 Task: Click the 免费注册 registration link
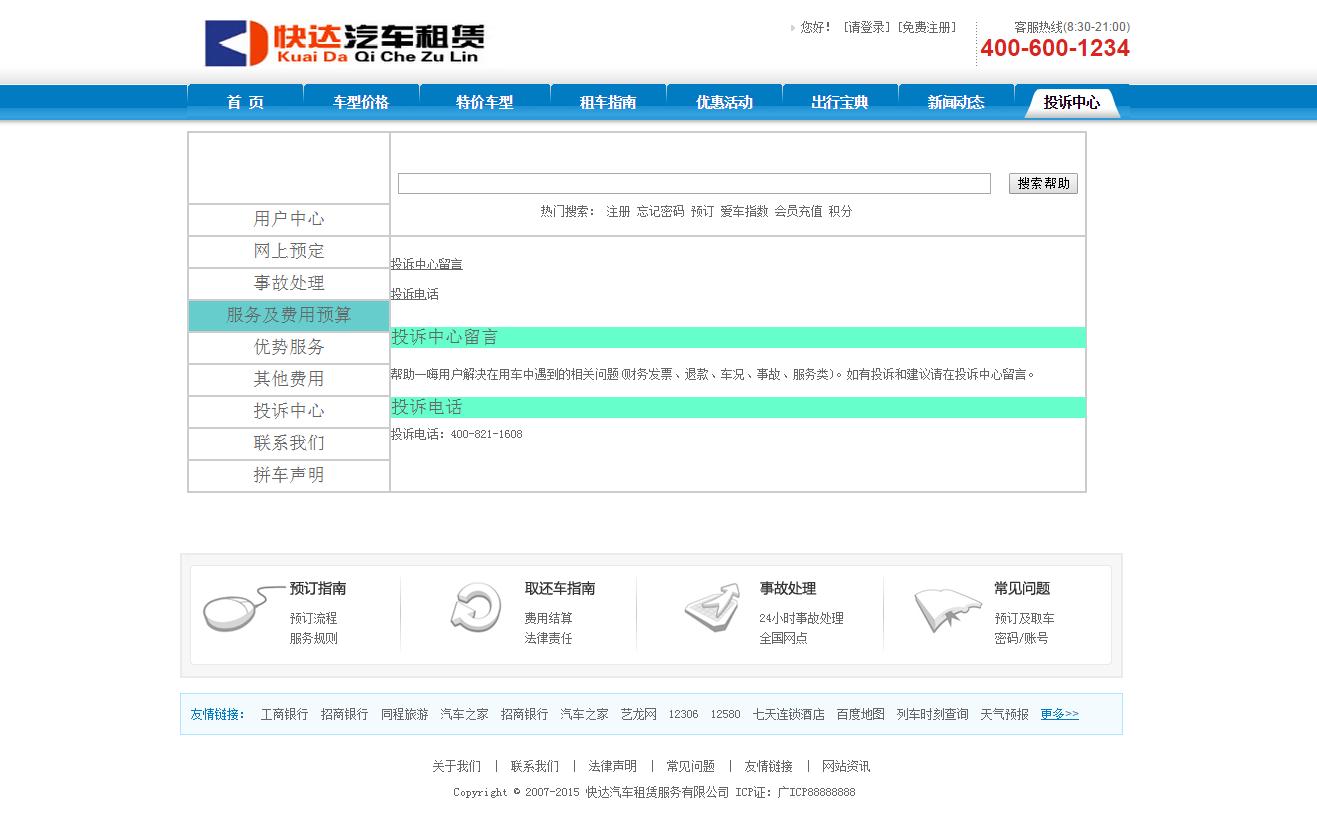(x=926, y=28)
